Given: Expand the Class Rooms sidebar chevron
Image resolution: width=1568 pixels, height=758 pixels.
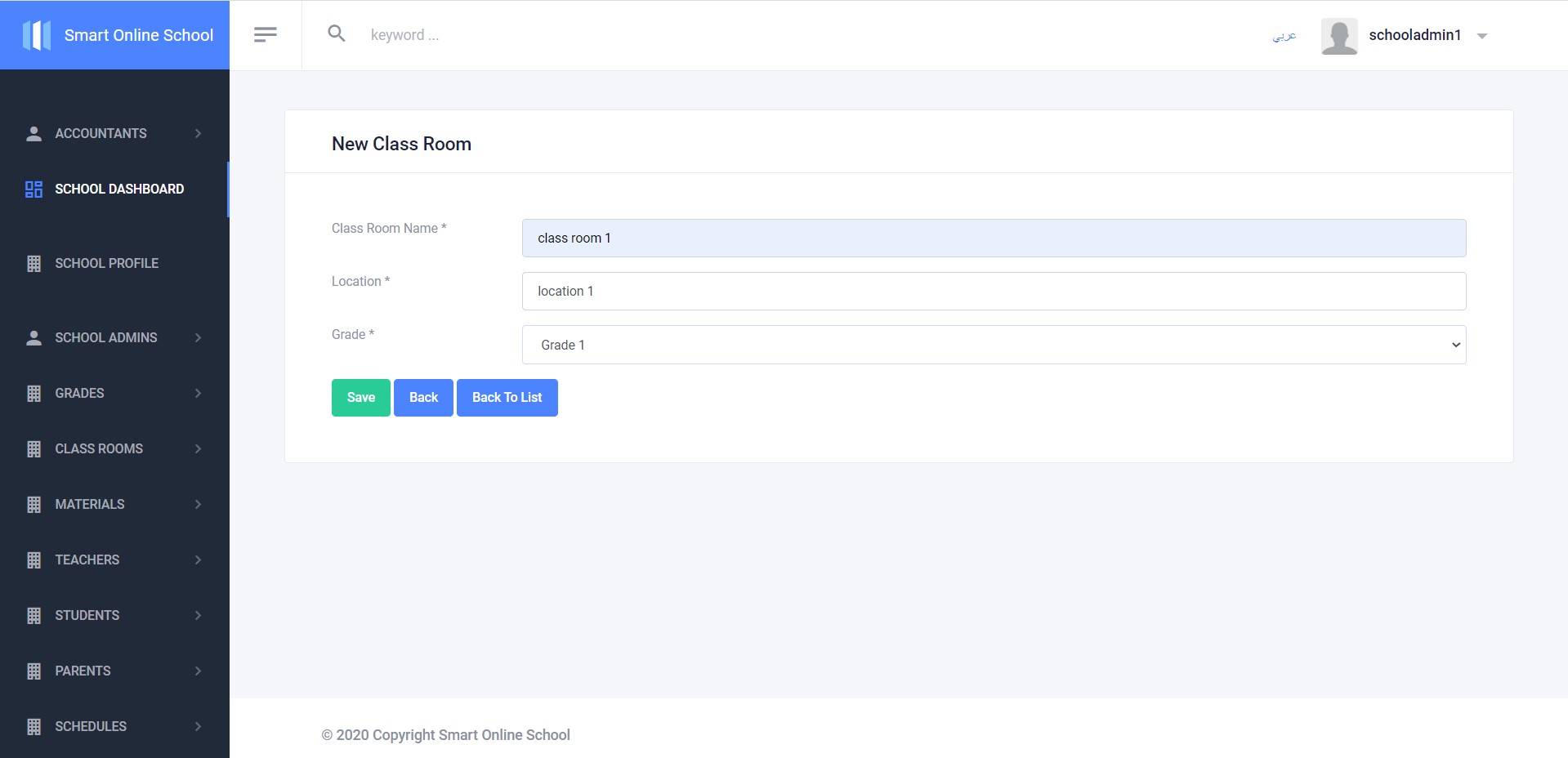Looking at the screenshot, I should [x=198, y=448].
